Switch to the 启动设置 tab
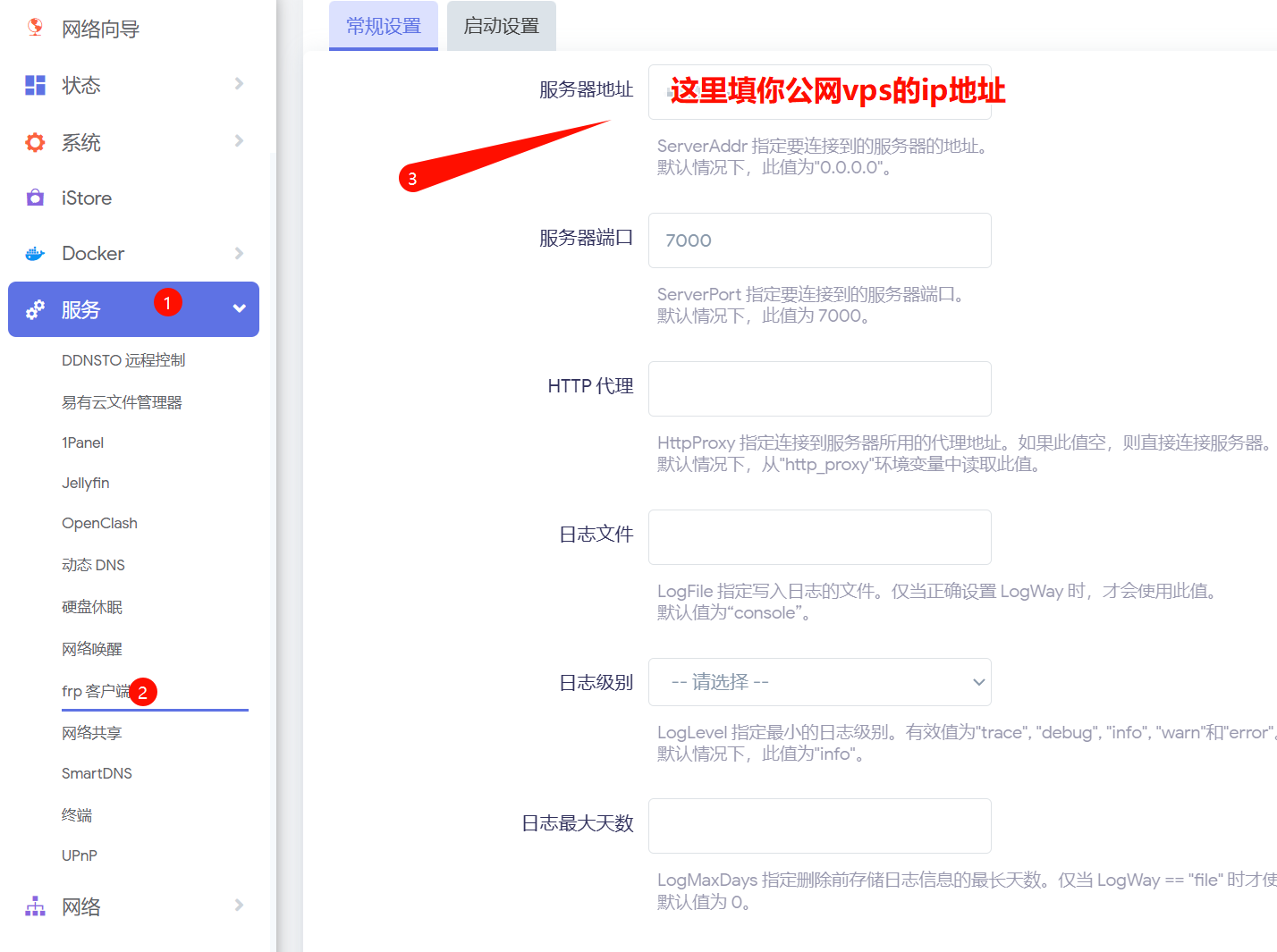This screenshot has width=1277, height=952. point(501,26)
